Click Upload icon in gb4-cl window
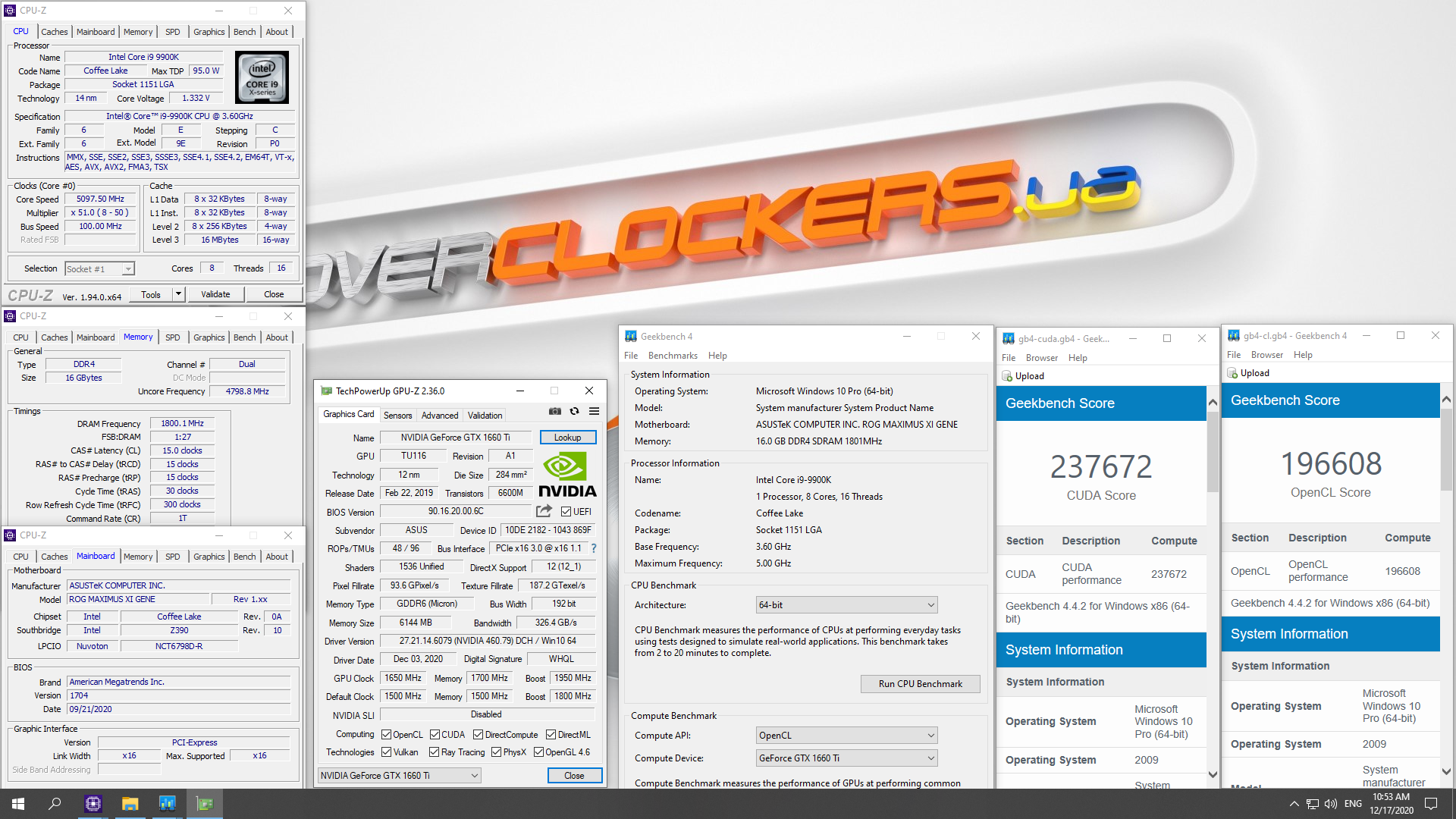Screen dimensions: 1456x819 tap(1232, 373)
